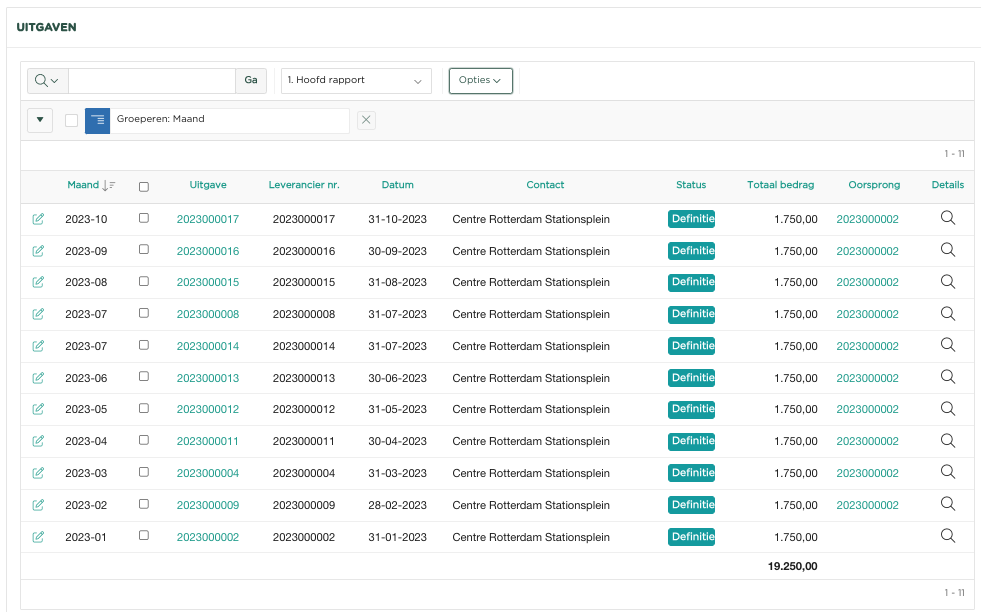Sort by Totaal bedrag column header
Screen dimensions: 981x612
[x=780, y=185]
